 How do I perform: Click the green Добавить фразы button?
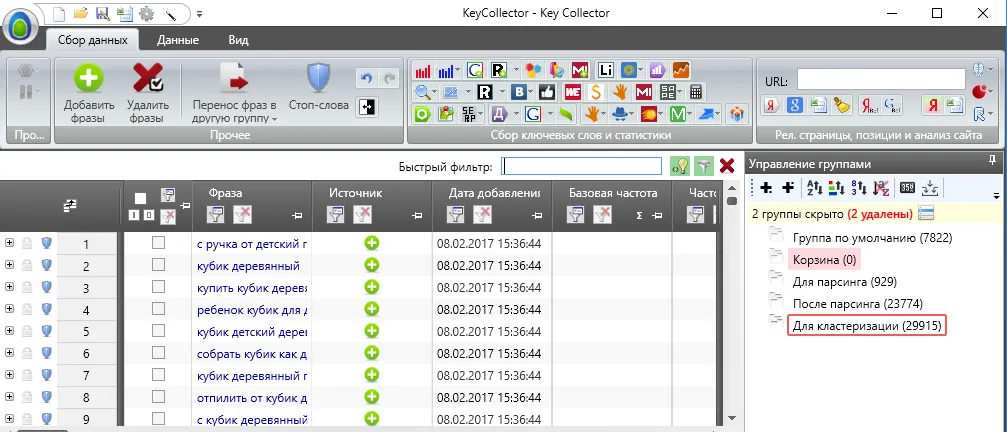(89, 92)
